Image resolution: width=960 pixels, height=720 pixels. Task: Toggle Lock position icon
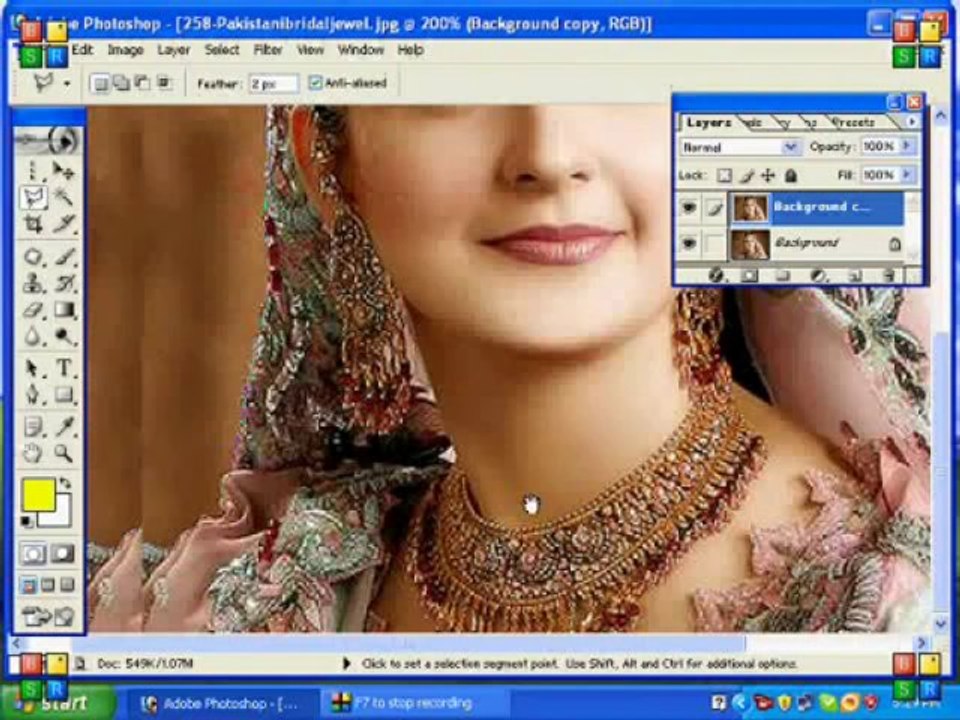pyautogui.click(x=768, y=176)
